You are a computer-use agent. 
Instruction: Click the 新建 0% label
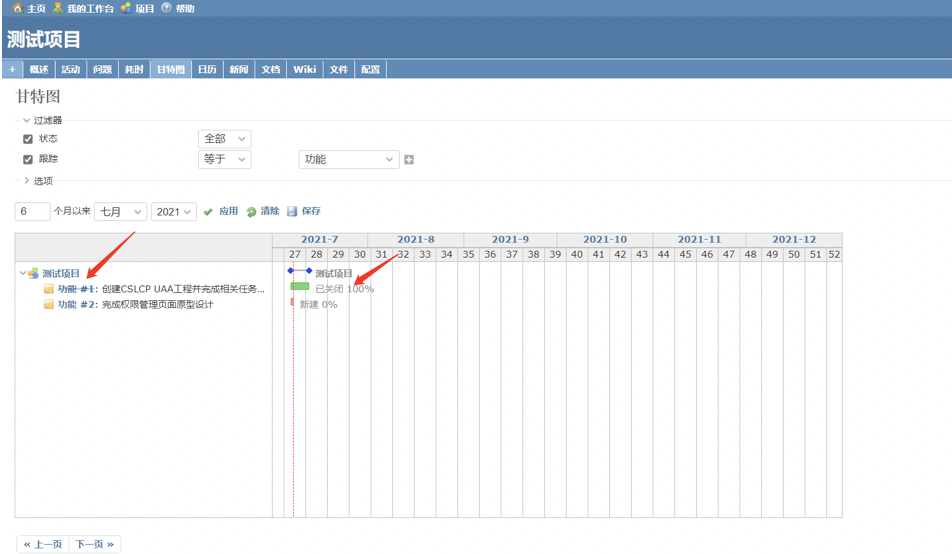click(318, 304)
